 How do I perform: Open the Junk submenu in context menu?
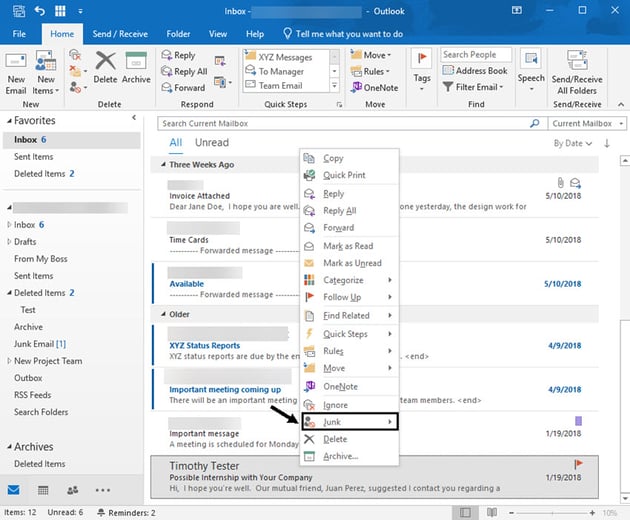(350, 422)
